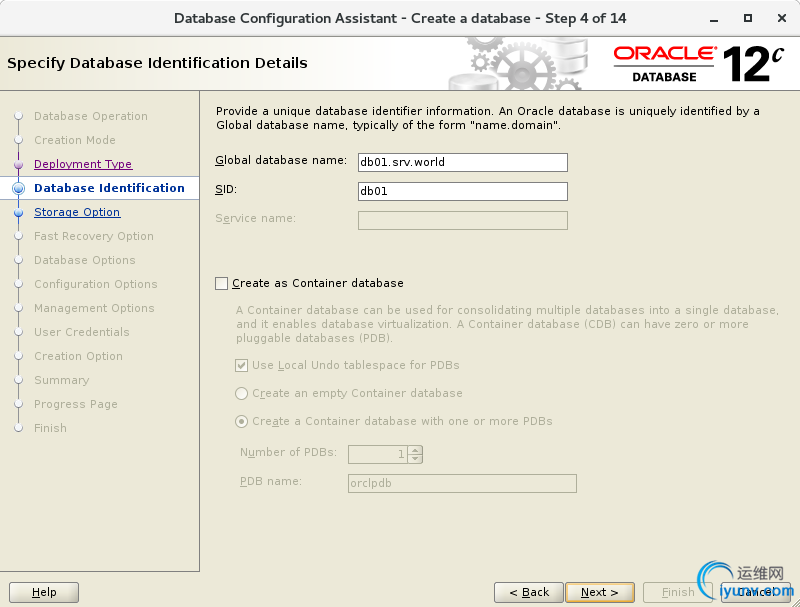Click User Credentials step
The image size is (800, 607).
coord(82,332)
